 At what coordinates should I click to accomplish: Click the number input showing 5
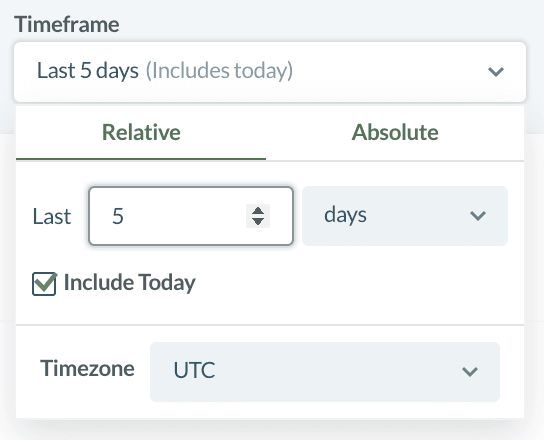pos(191,216)
